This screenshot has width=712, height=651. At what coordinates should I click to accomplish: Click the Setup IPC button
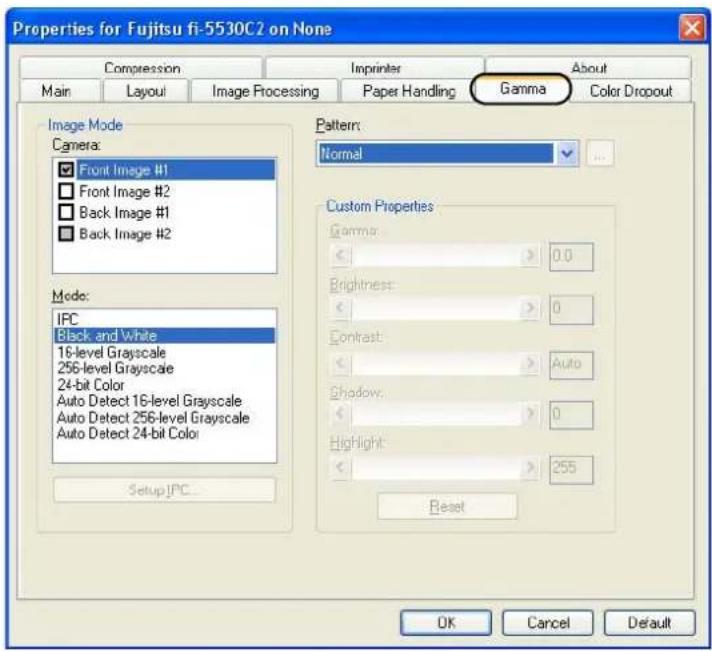coord(164,490)
